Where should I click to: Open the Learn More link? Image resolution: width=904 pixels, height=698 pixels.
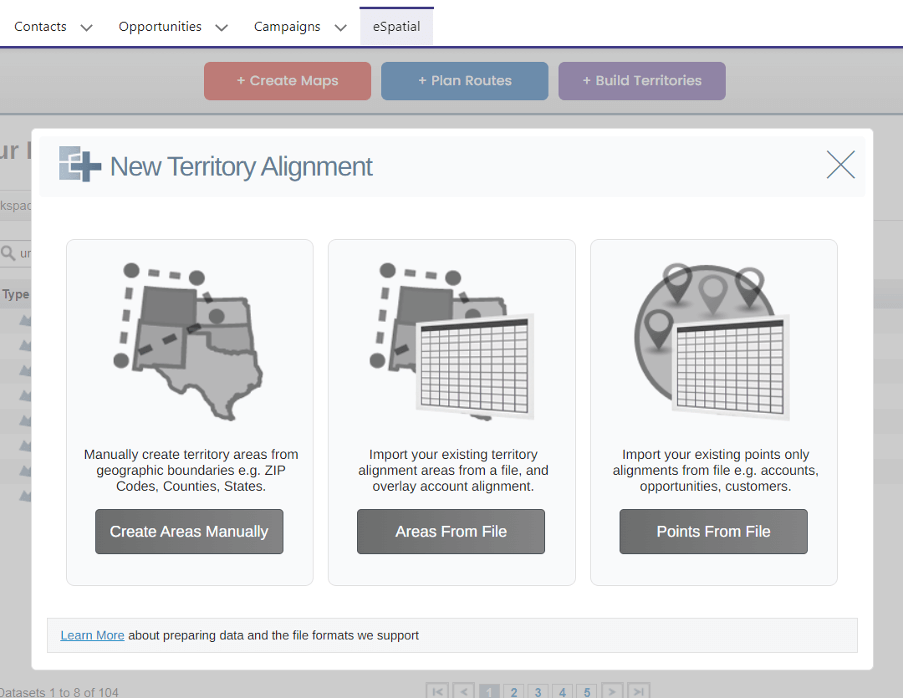(x=92, y=635)
